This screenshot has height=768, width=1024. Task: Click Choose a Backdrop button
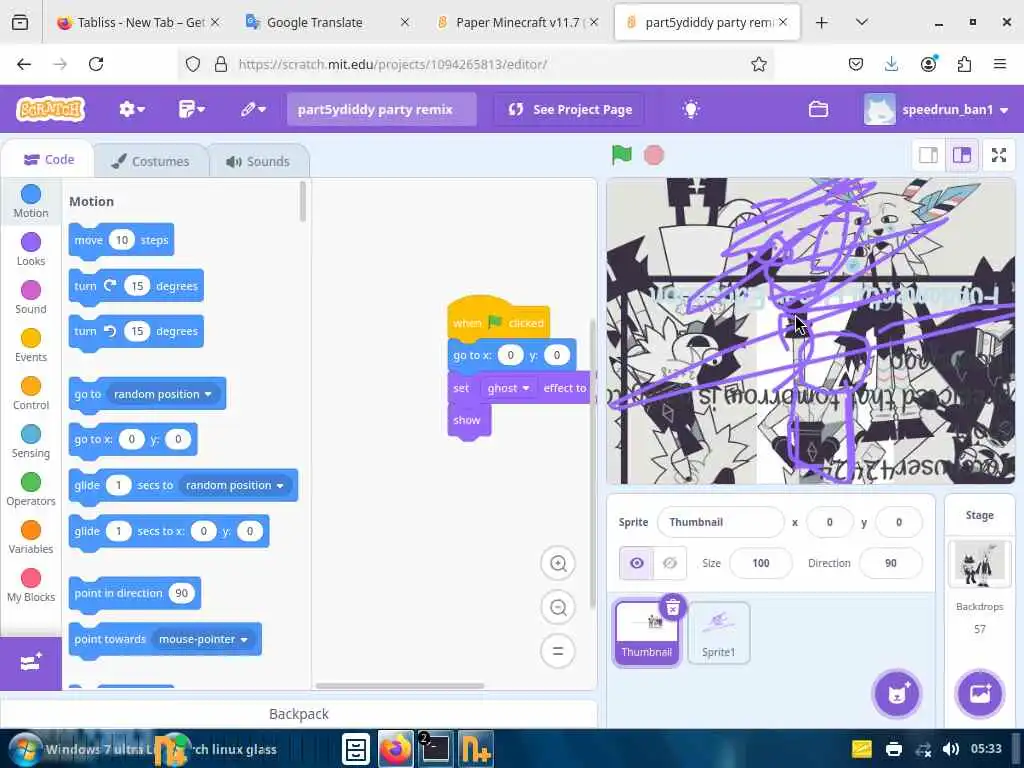(980, 694)
